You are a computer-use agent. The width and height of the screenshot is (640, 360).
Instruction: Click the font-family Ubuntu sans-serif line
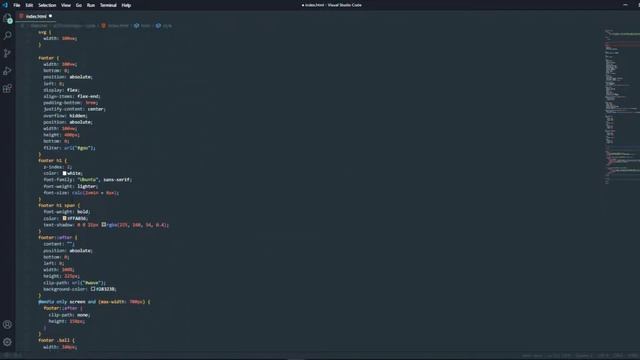coord(88,180)
